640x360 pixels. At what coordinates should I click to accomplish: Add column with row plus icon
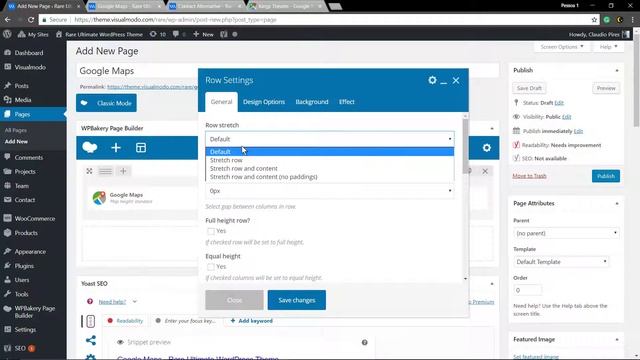123,171
